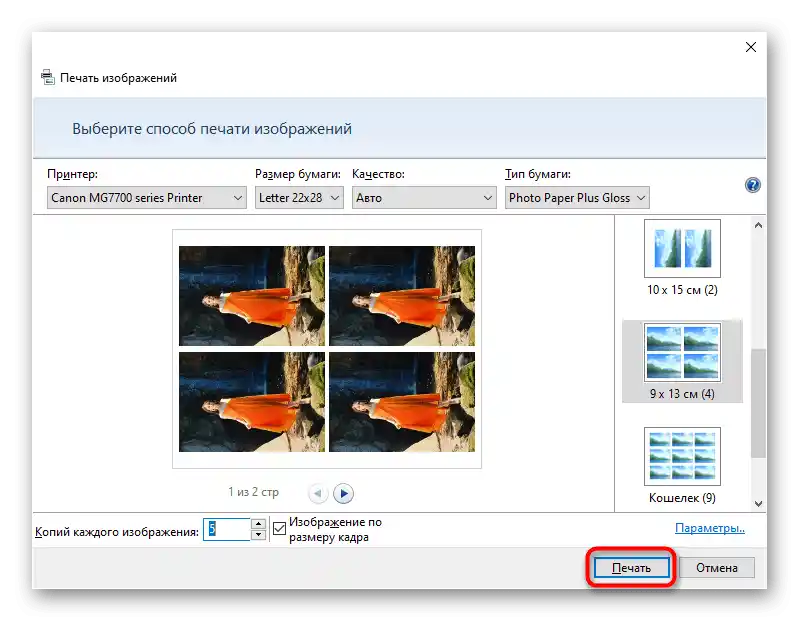Click the 'Выберите способ печати изображений' heading
This screenshot has height=621, width=799.
[x=212, y=129]
